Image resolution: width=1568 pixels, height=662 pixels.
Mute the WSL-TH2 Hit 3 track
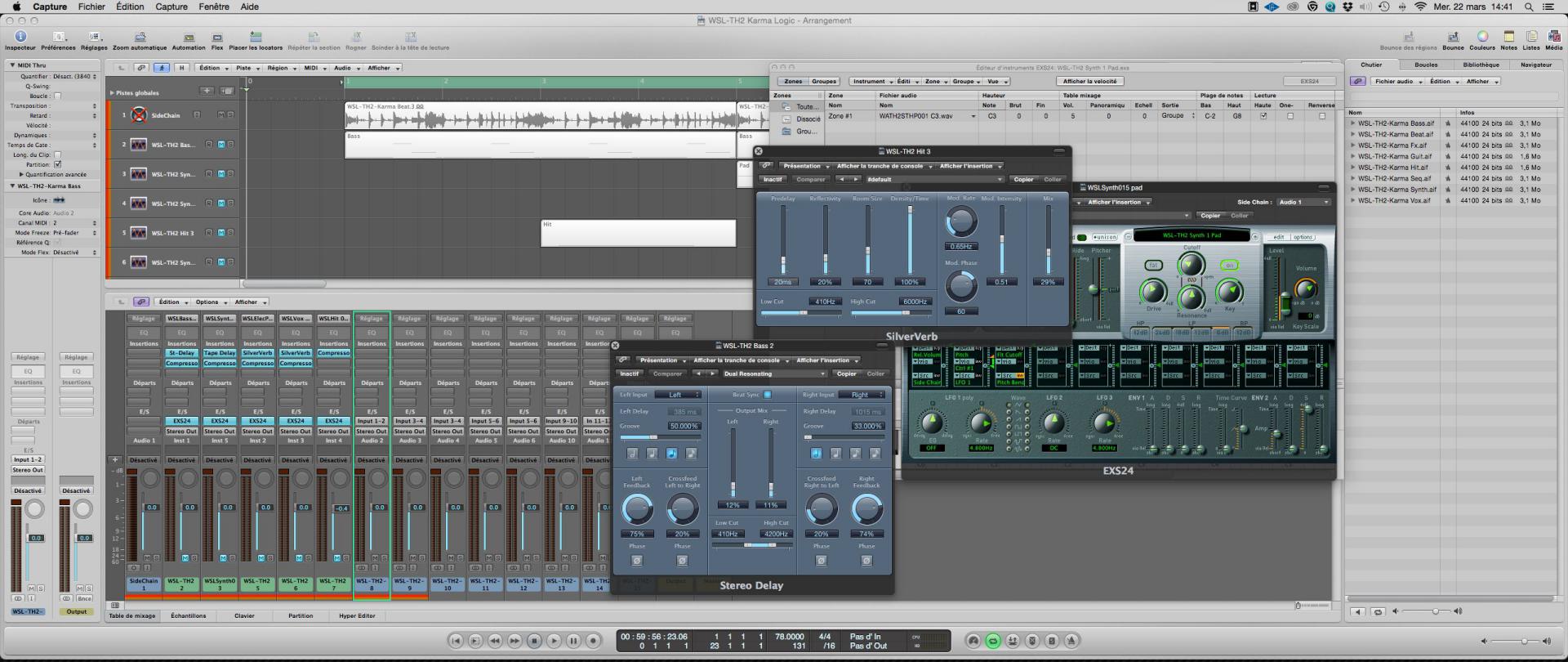tap(220, 233)
